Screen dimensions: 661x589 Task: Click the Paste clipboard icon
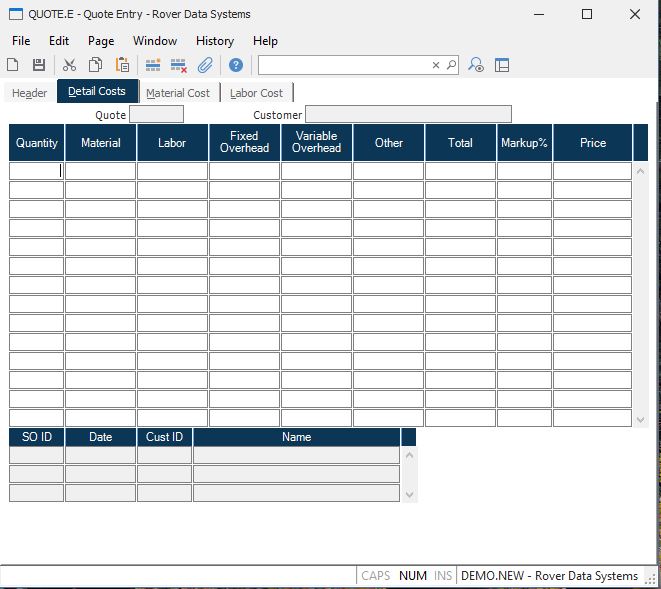tap(122, 65)
